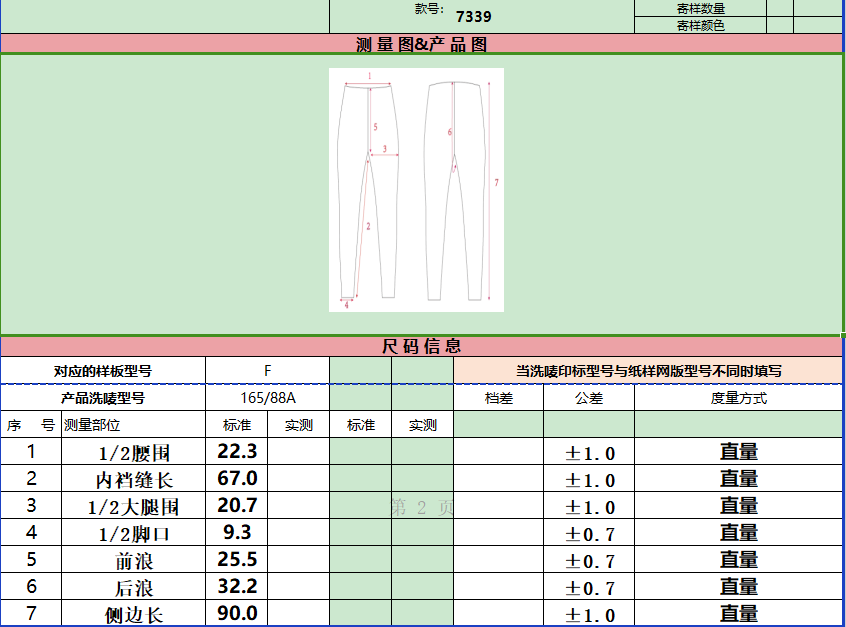Click the 侧边长 standard value 90.0

click(x=237, y=613)
